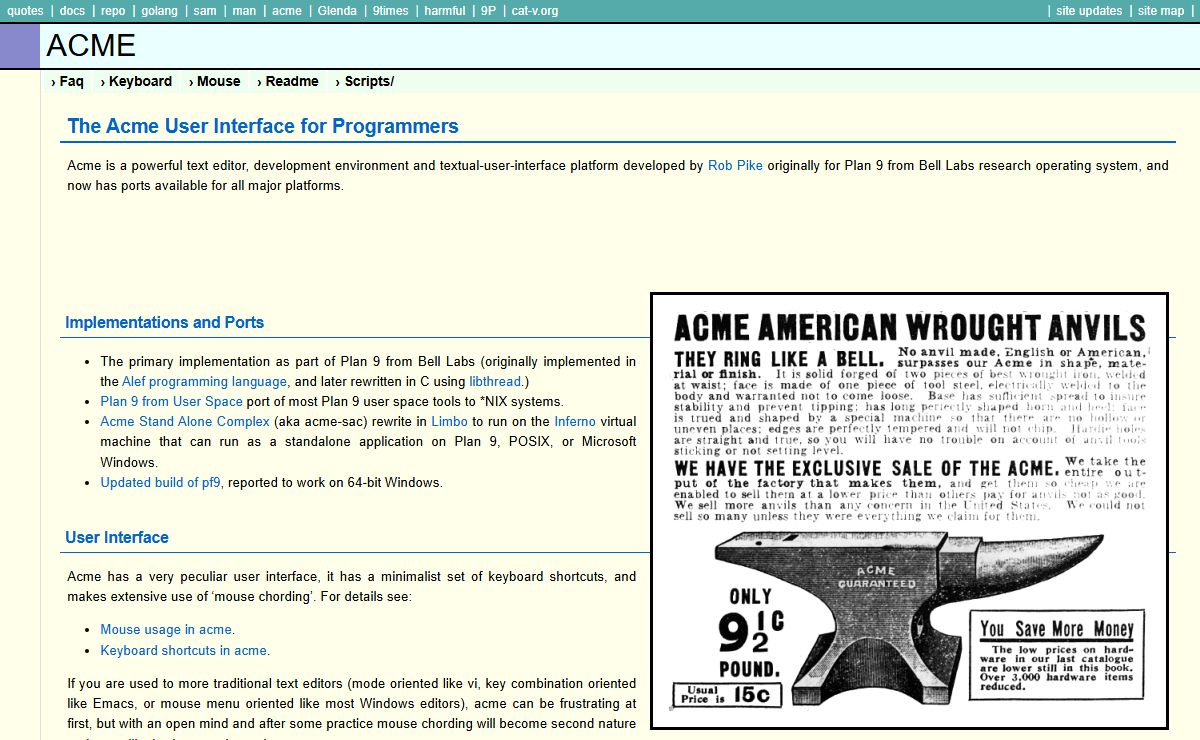
Task: Open Alef programming language link
Action: tap(205, 382)
